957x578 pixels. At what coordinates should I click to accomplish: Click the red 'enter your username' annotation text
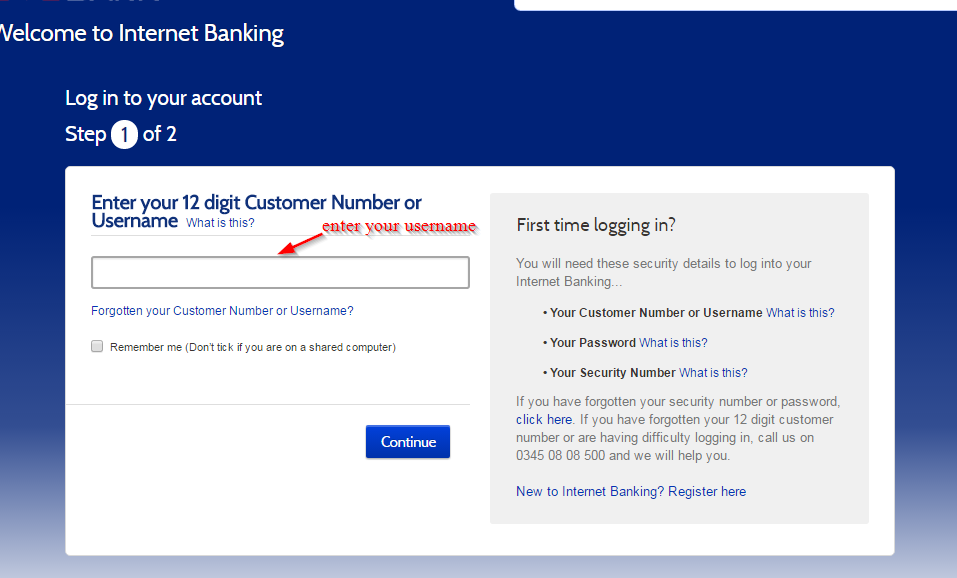[x=399, y=226]
